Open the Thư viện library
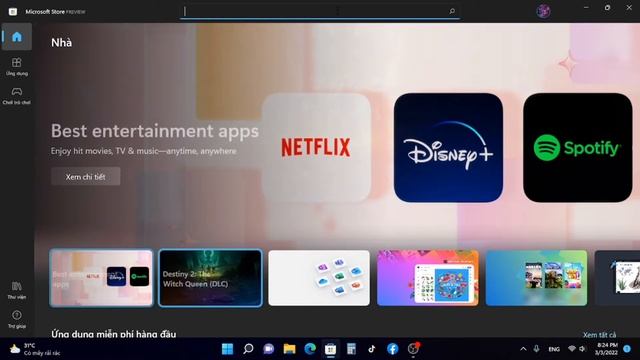640x360 pixels. (17, 290)
